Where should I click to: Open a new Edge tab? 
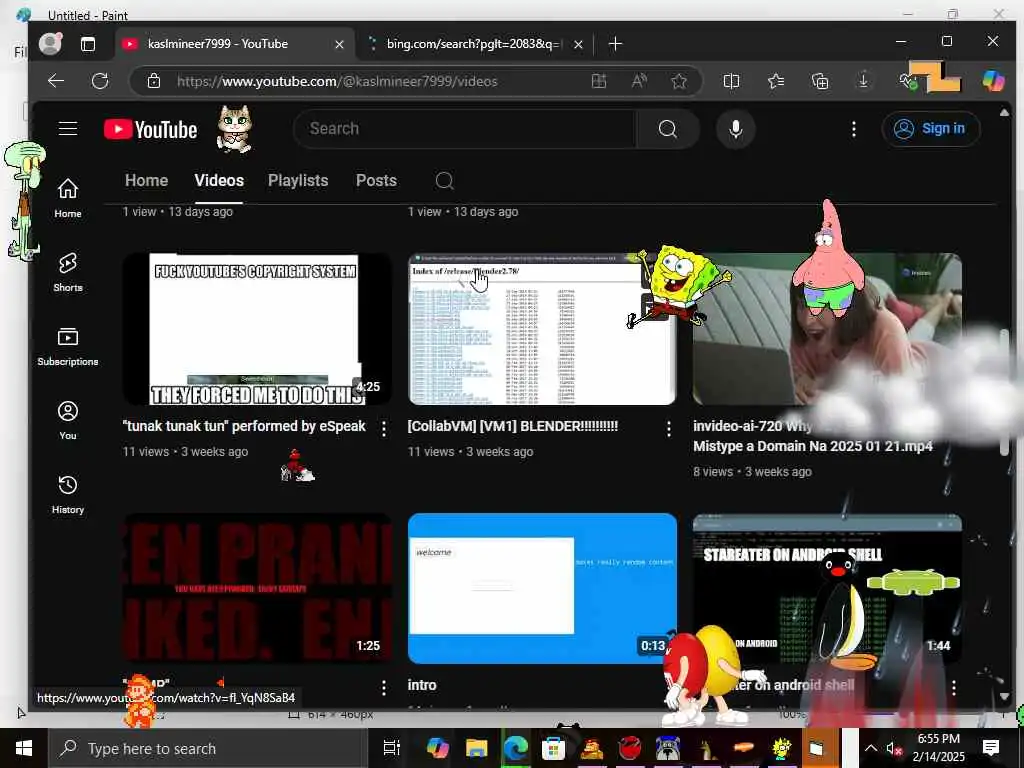615,44
